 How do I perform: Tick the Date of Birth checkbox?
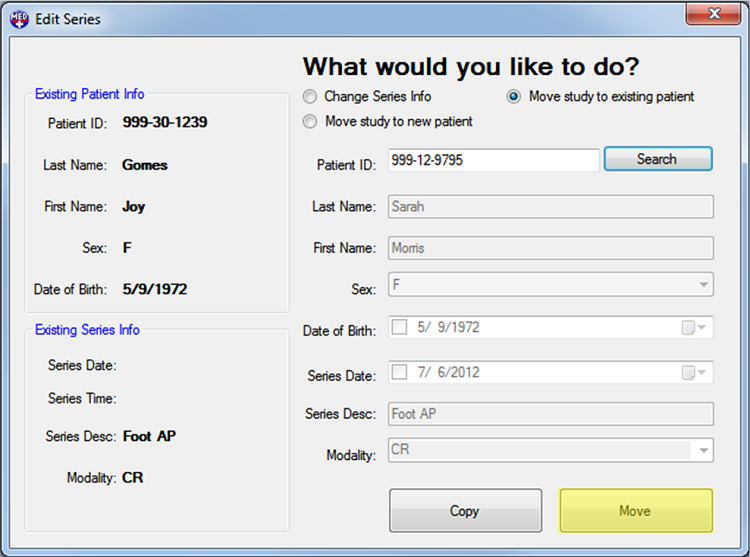(x=400, y=328)
